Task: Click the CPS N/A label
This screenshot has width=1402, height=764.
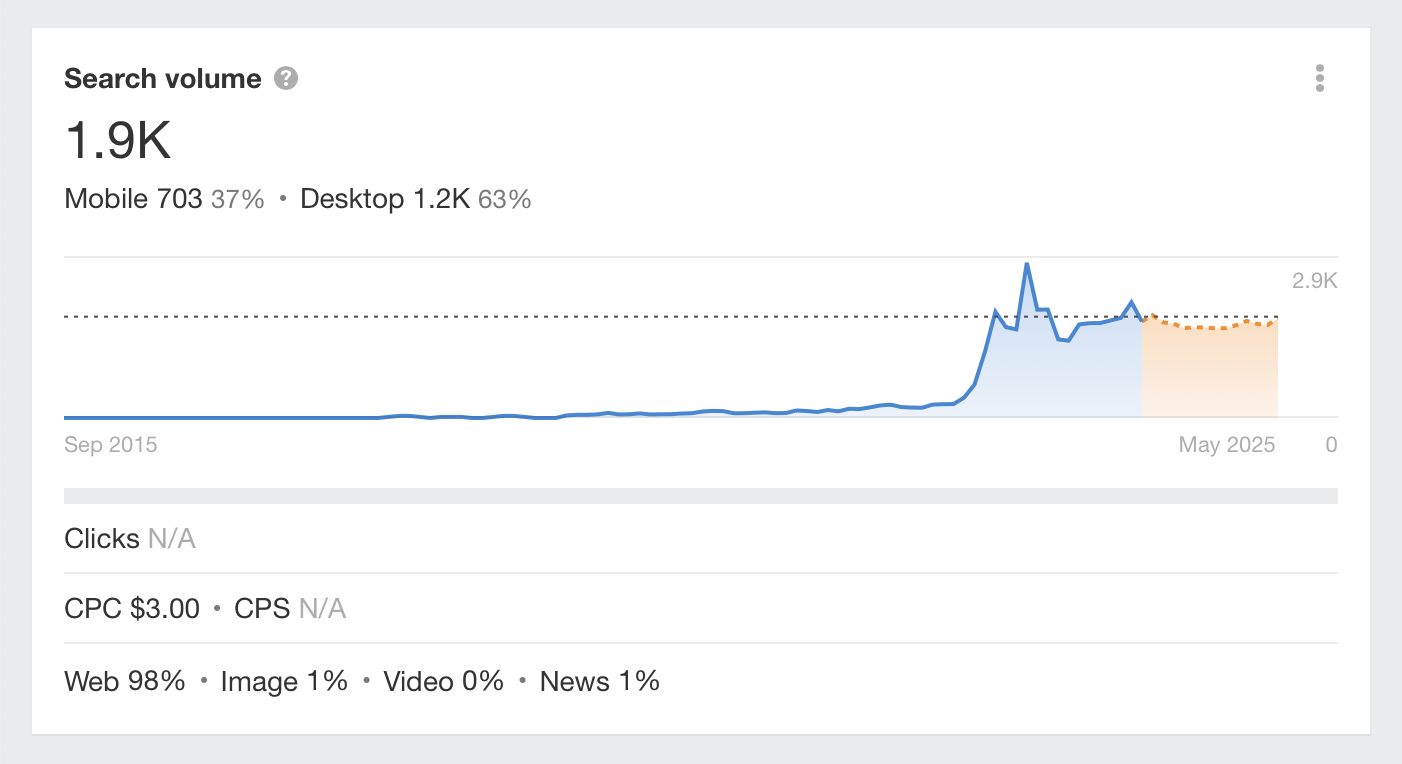Action: 290,608
